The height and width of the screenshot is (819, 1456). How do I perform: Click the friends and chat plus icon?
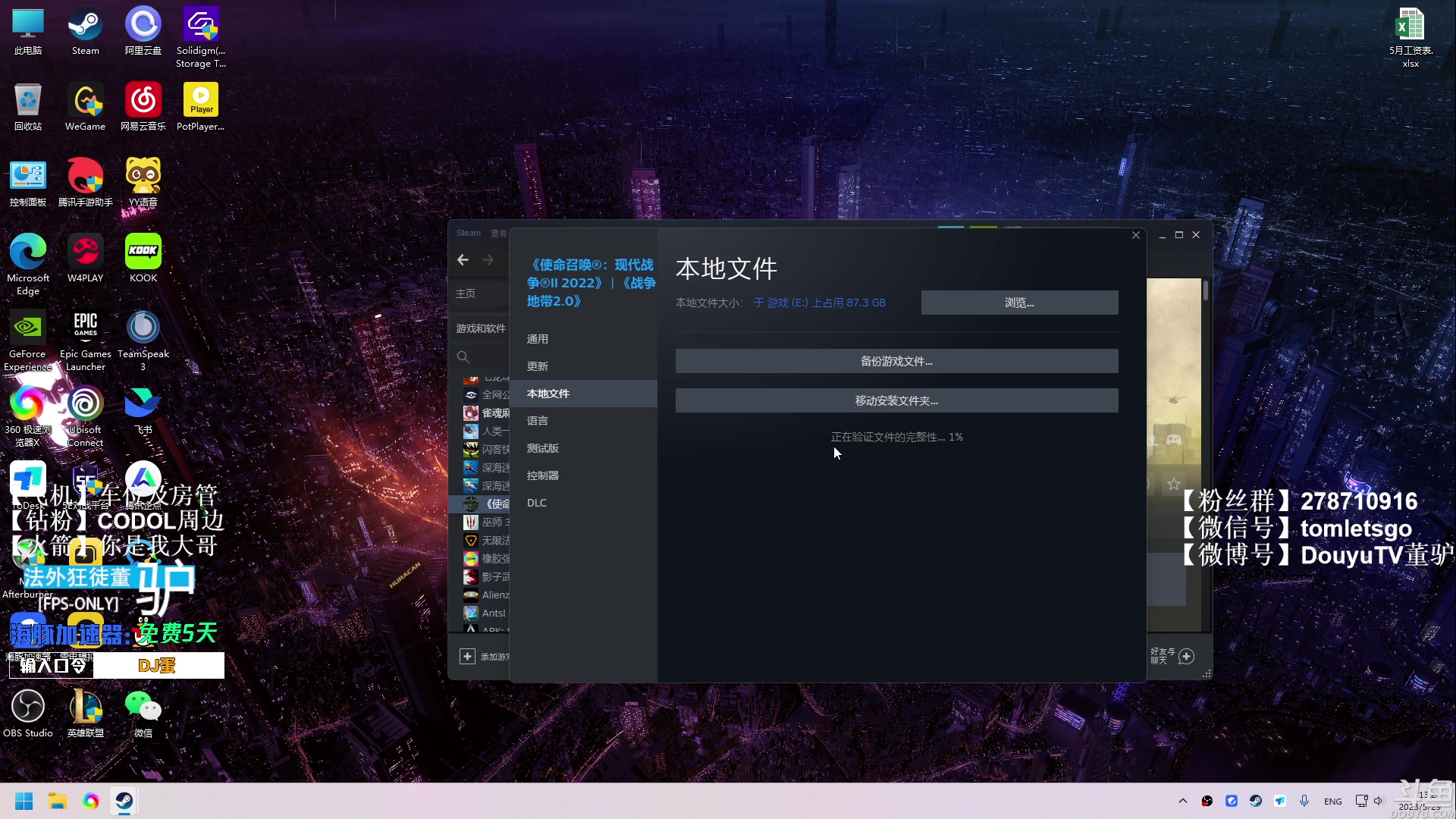pyautogui.click(x=1187, y=656)
